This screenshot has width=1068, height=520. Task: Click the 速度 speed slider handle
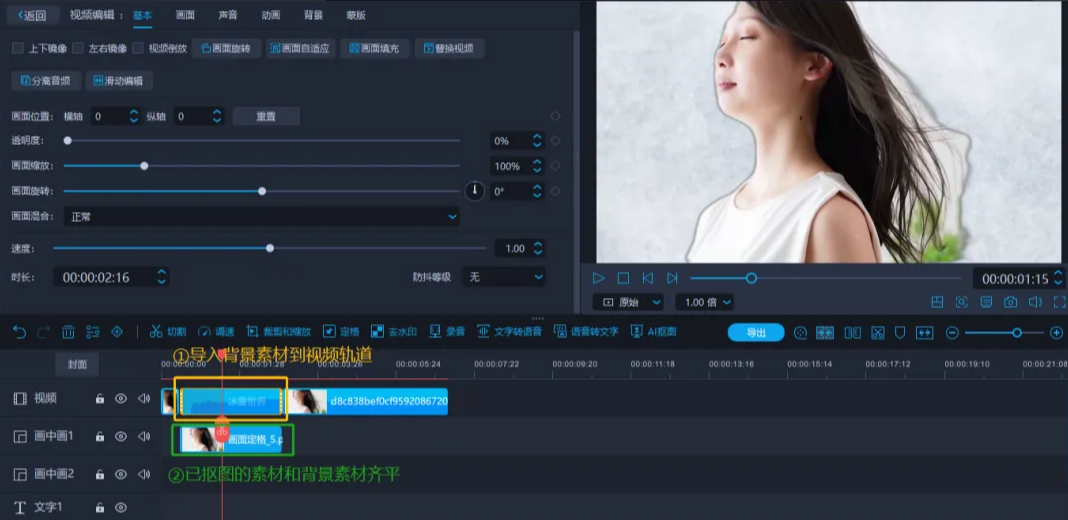coord(270,248)
